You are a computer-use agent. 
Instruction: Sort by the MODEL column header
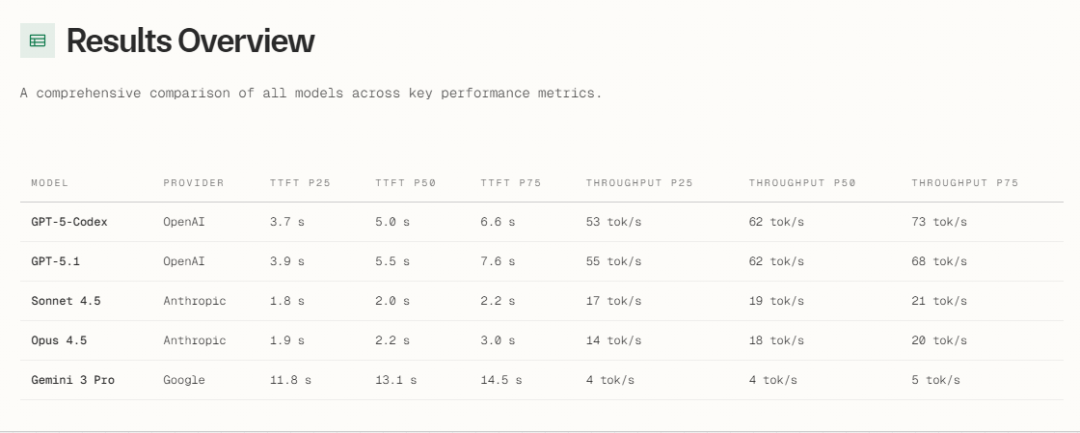(49, 183)
